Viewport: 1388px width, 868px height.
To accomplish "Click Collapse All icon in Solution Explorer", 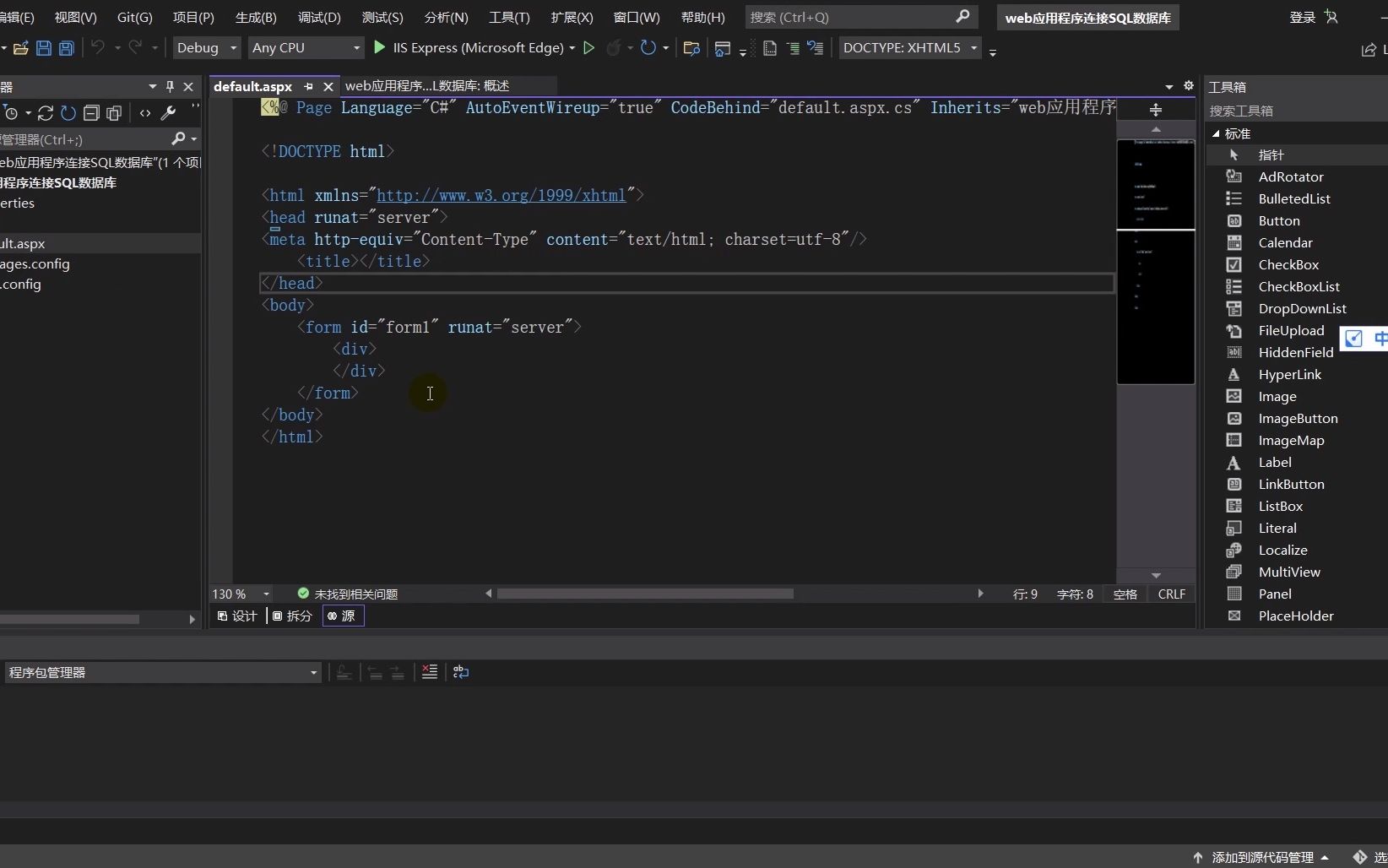I will pos(91,113).
